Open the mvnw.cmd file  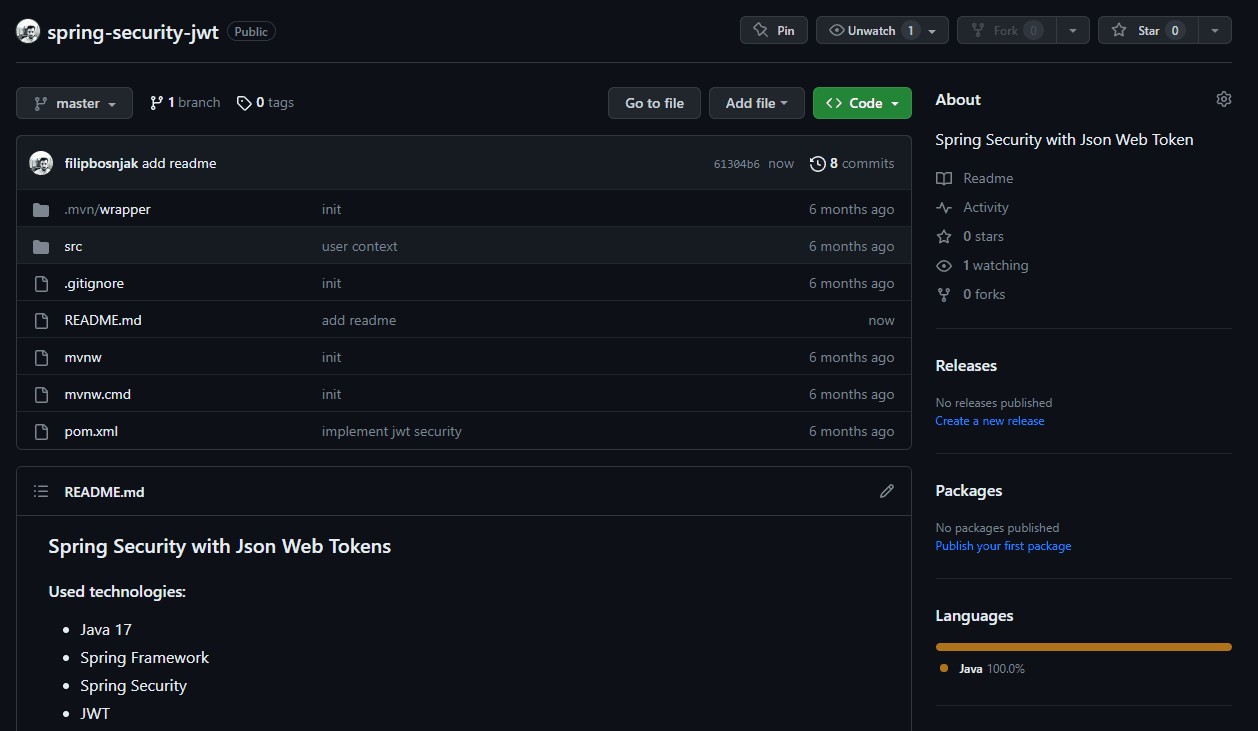click(x=97, y=394)
